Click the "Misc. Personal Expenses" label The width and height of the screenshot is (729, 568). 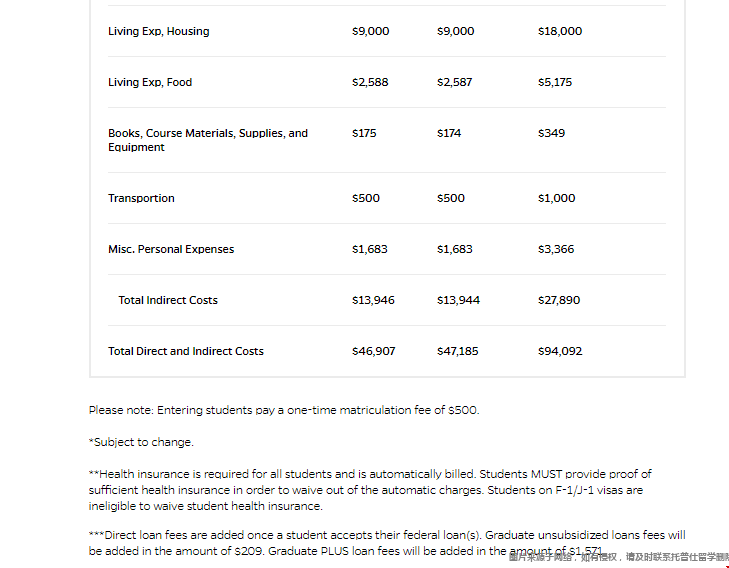click(x=171, y=249)
